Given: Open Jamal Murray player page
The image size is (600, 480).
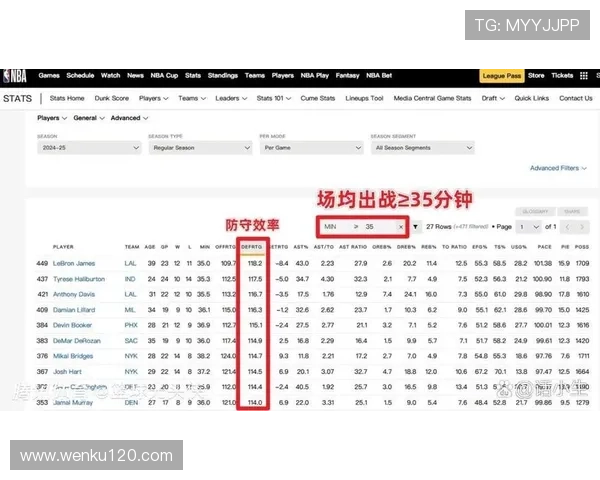Looking at the screenshot, I should coord(73,403).
